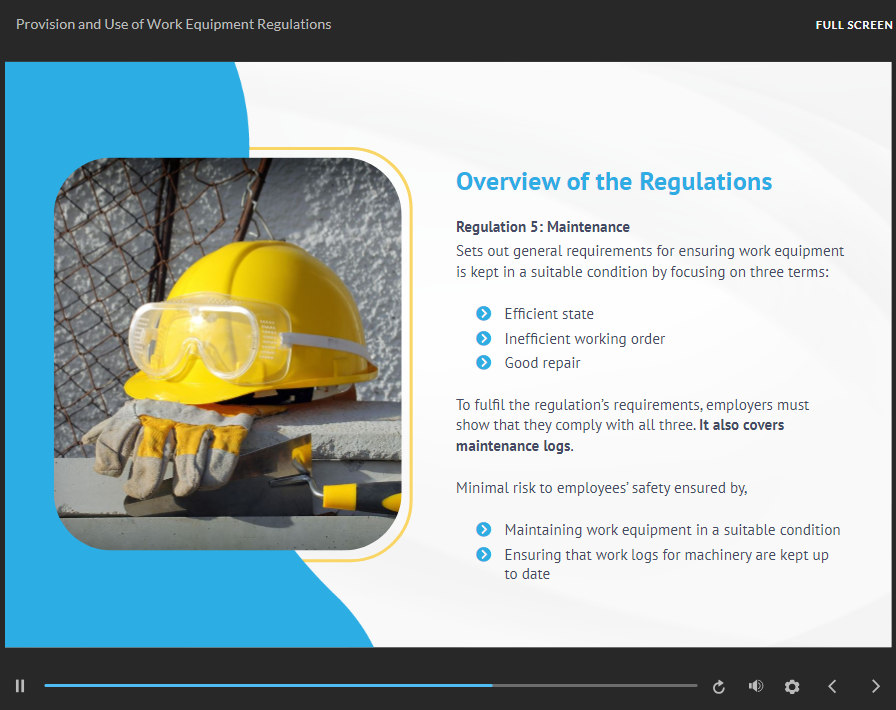Enter FULL SCREEN mode
The height and width of the screenshot is (710, 896).
(854, 25)
